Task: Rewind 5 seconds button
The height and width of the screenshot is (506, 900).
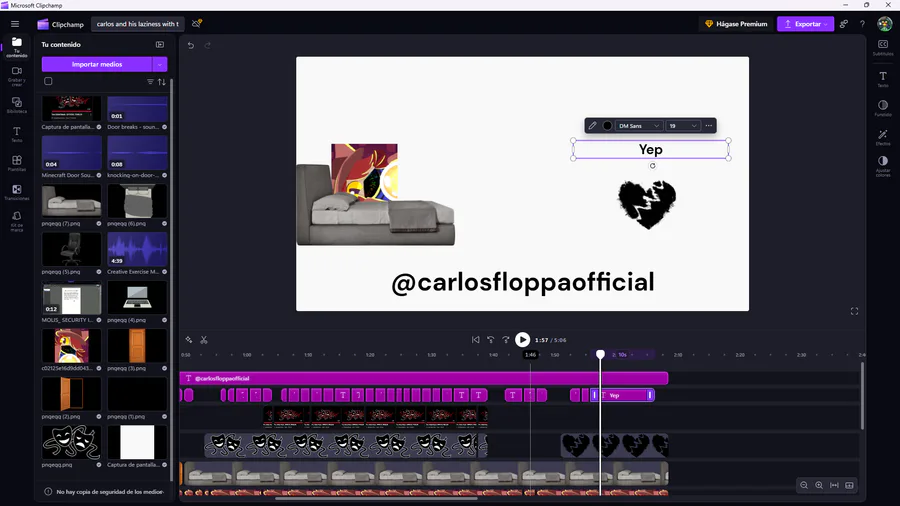Action: [491, 340]
